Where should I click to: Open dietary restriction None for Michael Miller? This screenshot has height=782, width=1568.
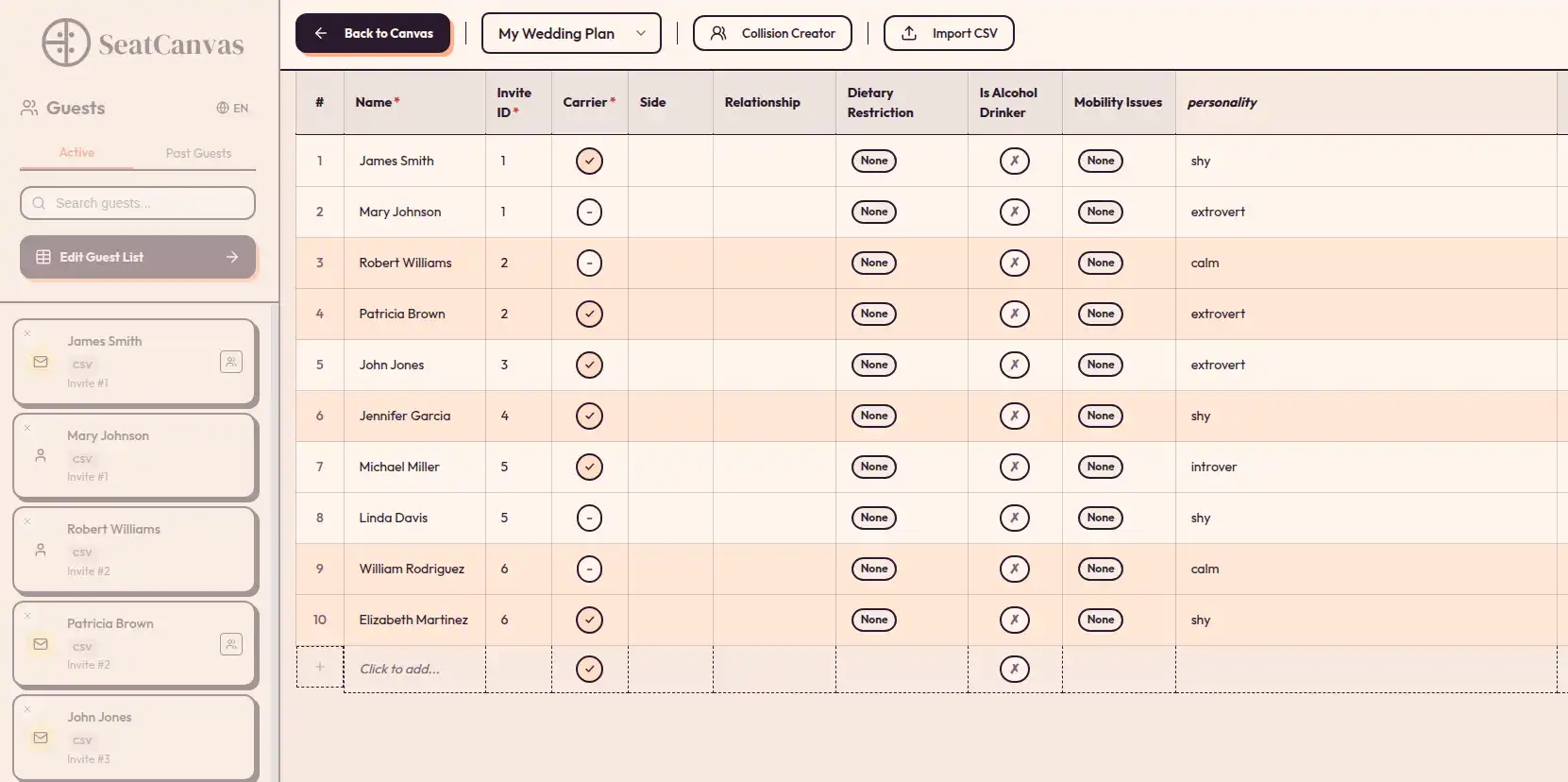click(874, 467)
